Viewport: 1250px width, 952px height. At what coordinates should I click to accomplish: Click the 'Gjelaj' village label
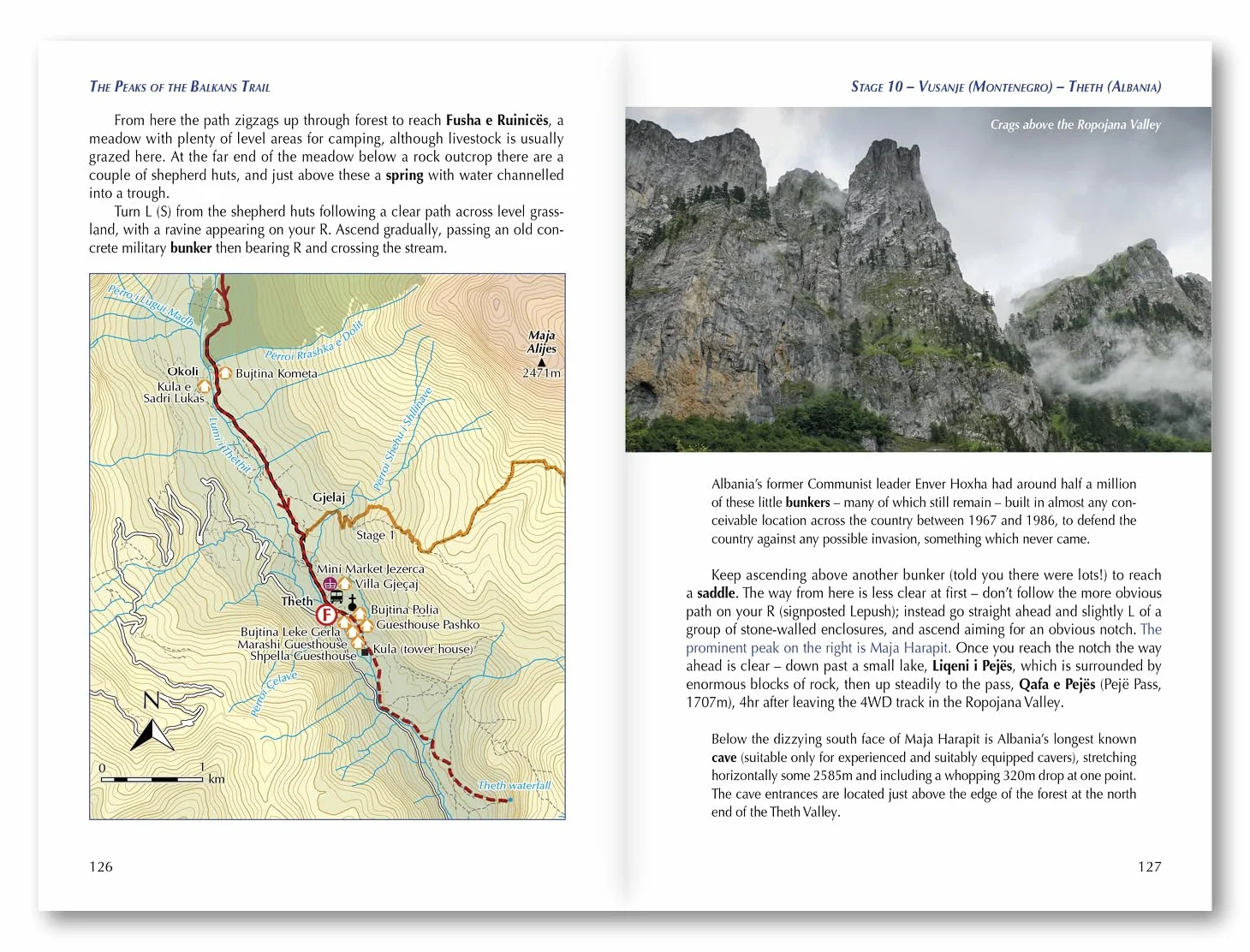click(x=329, y=497)
